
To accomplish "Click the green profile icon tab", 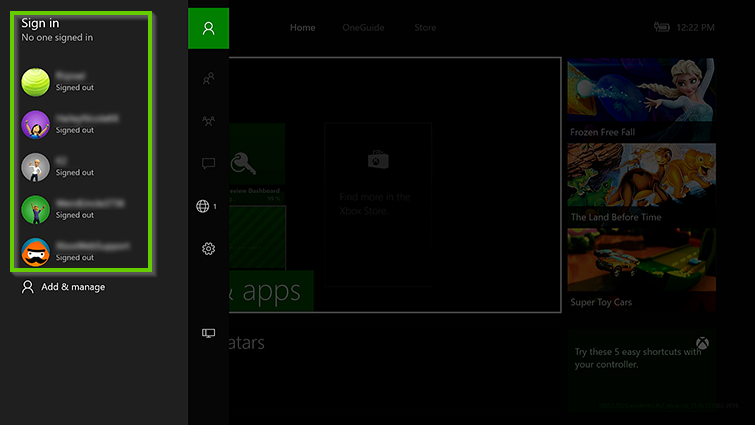I will pos(208,28).
